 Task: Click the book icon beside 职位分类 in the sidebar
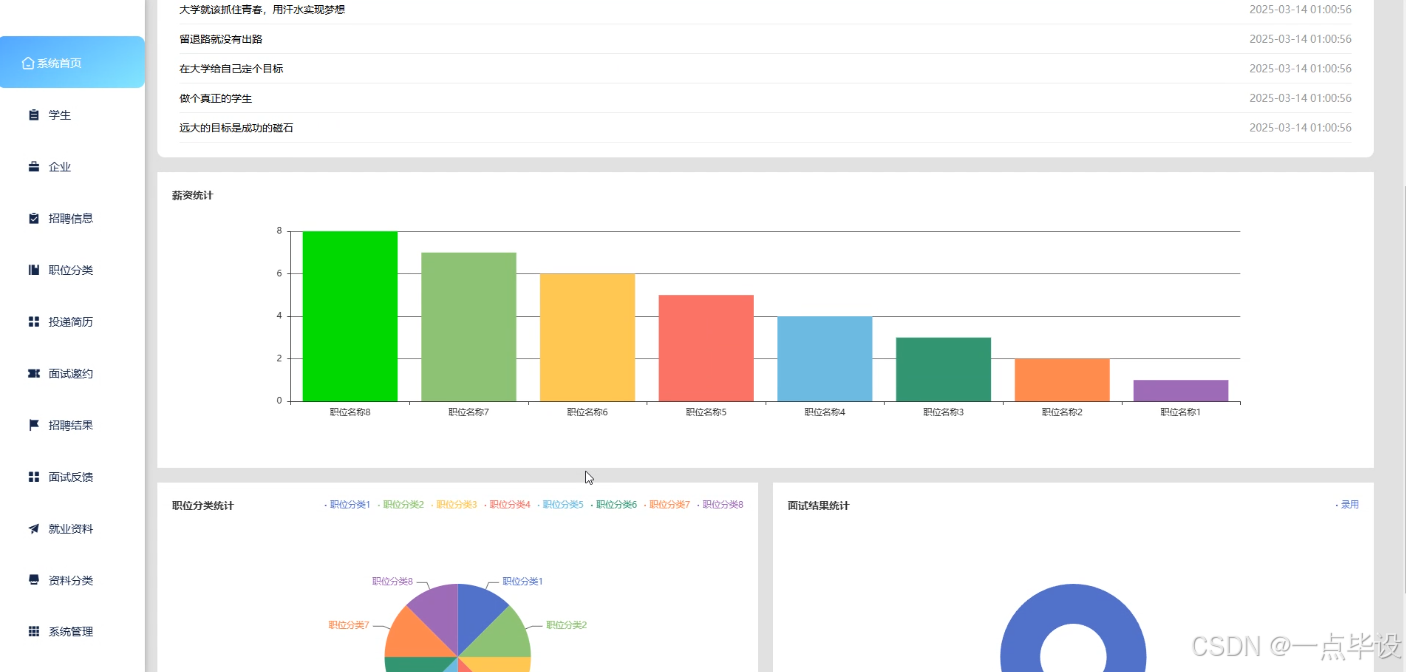pyautogui.click(x=34, y=270)
